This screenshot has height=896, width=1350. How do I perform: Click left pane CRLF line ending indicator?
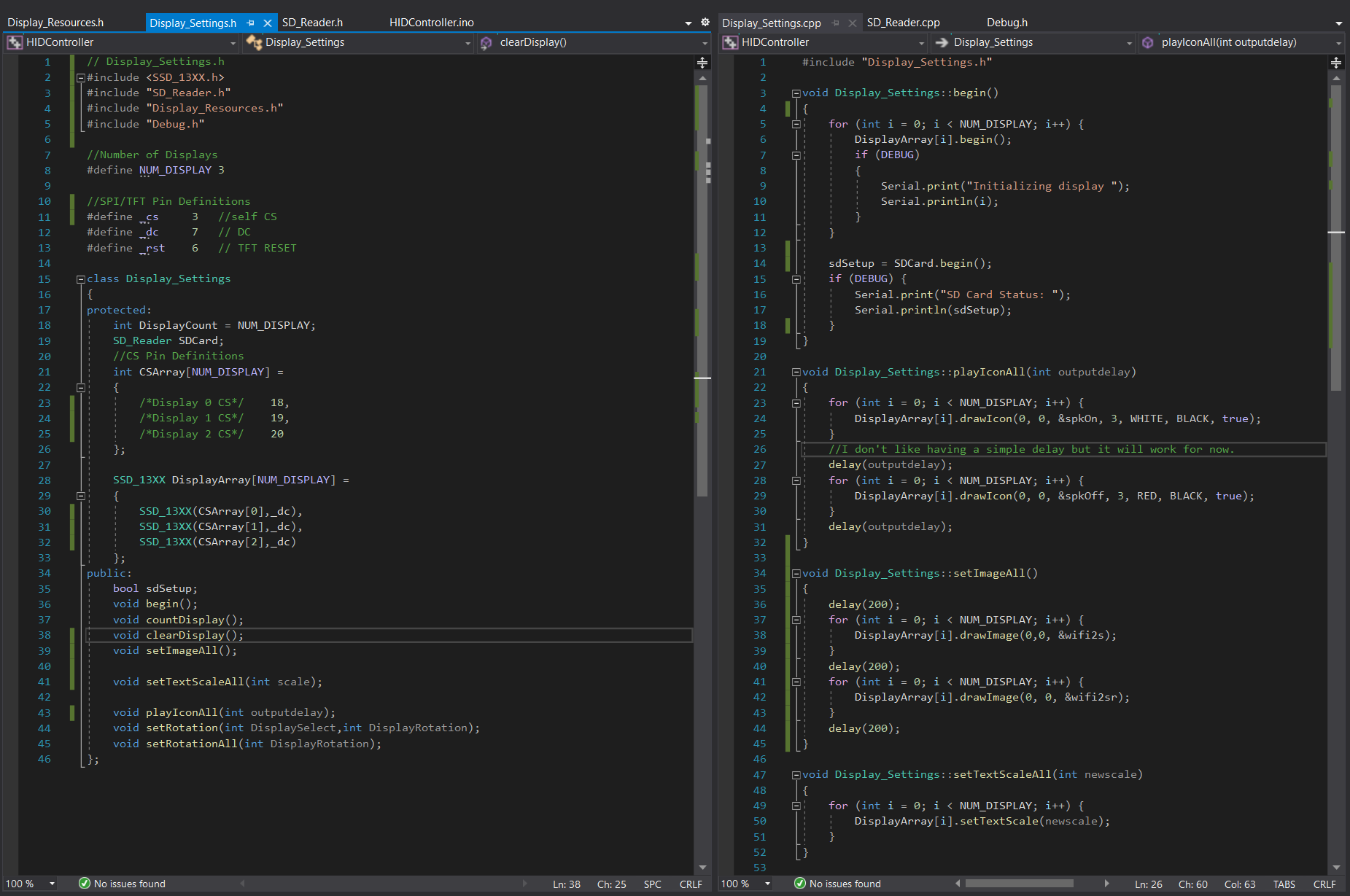691,884
